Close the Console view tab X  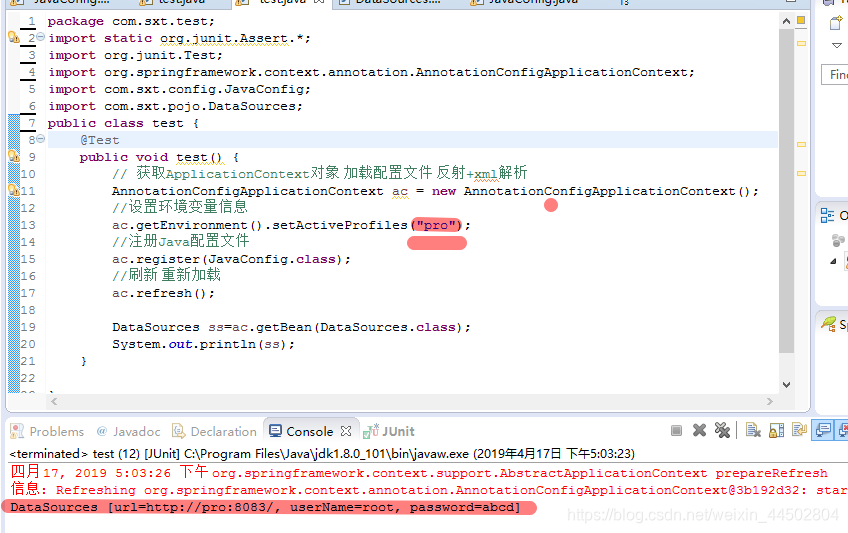(346, 431)
